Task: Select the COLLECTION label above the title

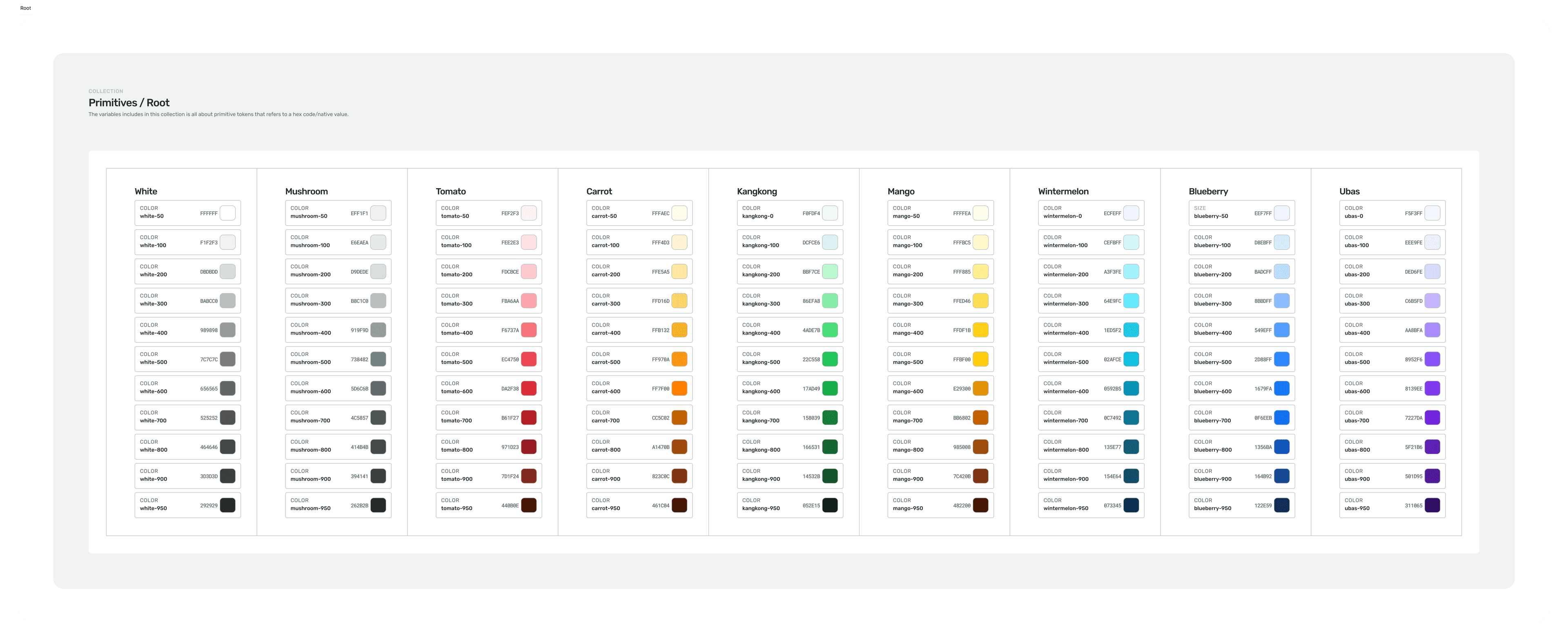Action: click(106, 91)
